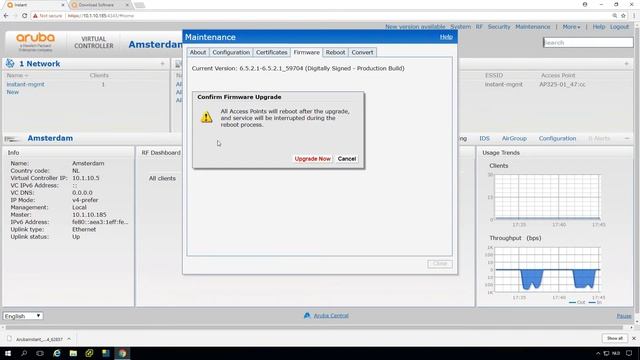640x360 pixels.
Task: Click the Aruba logo
Action: (x=35, y=42)
